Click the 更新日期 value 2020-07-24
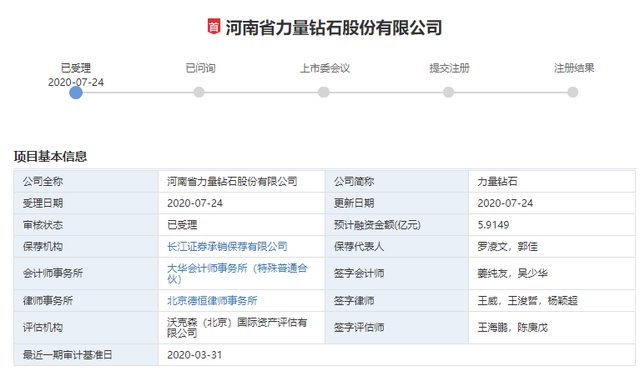 505,203
